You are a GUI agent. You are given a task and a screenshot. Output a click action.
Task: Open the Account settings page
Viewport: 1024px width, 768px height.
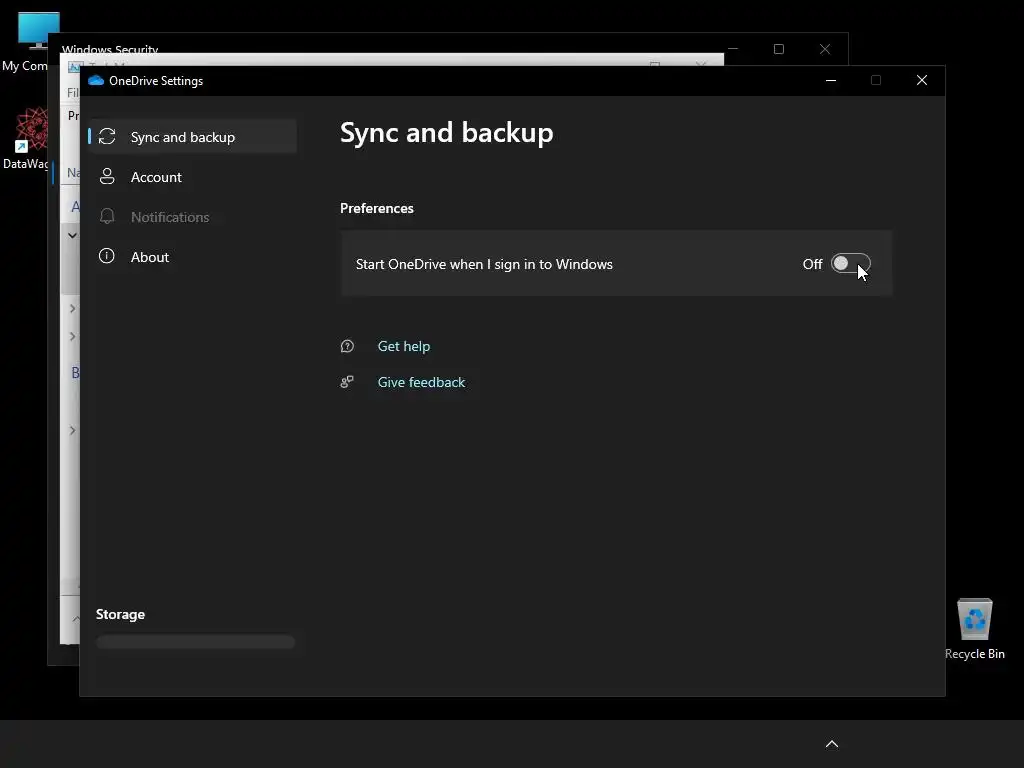point(156,177)
